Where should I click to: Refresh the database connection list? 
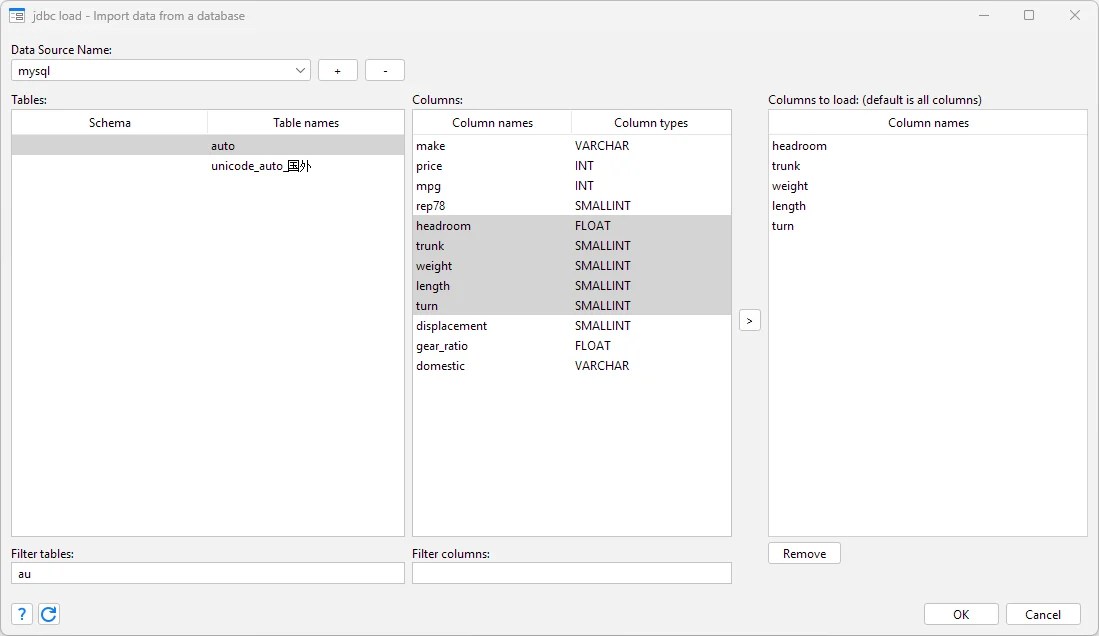pyautogui.click(x=48, y=613)
